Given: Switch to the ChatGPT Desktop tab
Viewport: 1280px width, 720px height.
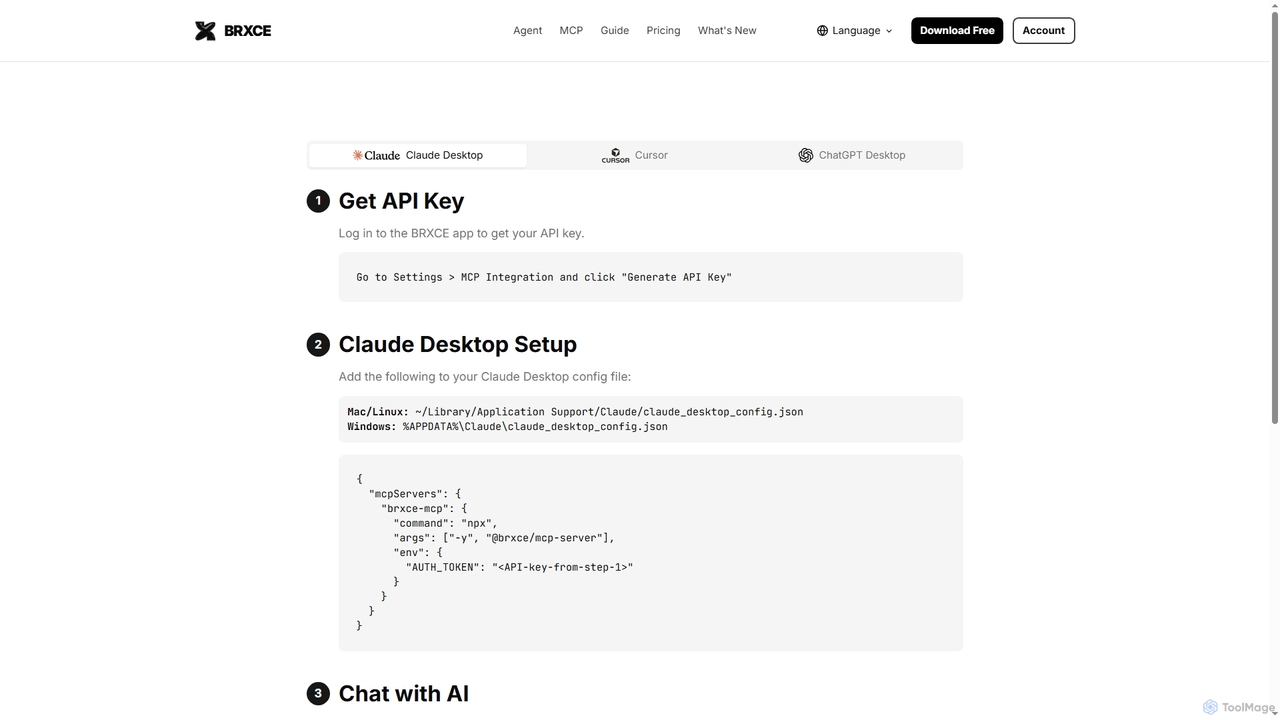Looking at the screenshot, I should point(852,155).
